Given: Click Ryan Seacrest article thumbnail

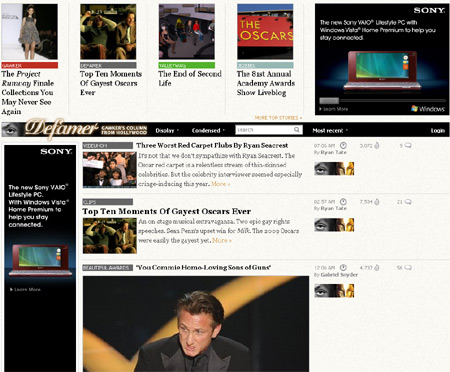Looking at the screenshot, I should [x=110, y=170].
